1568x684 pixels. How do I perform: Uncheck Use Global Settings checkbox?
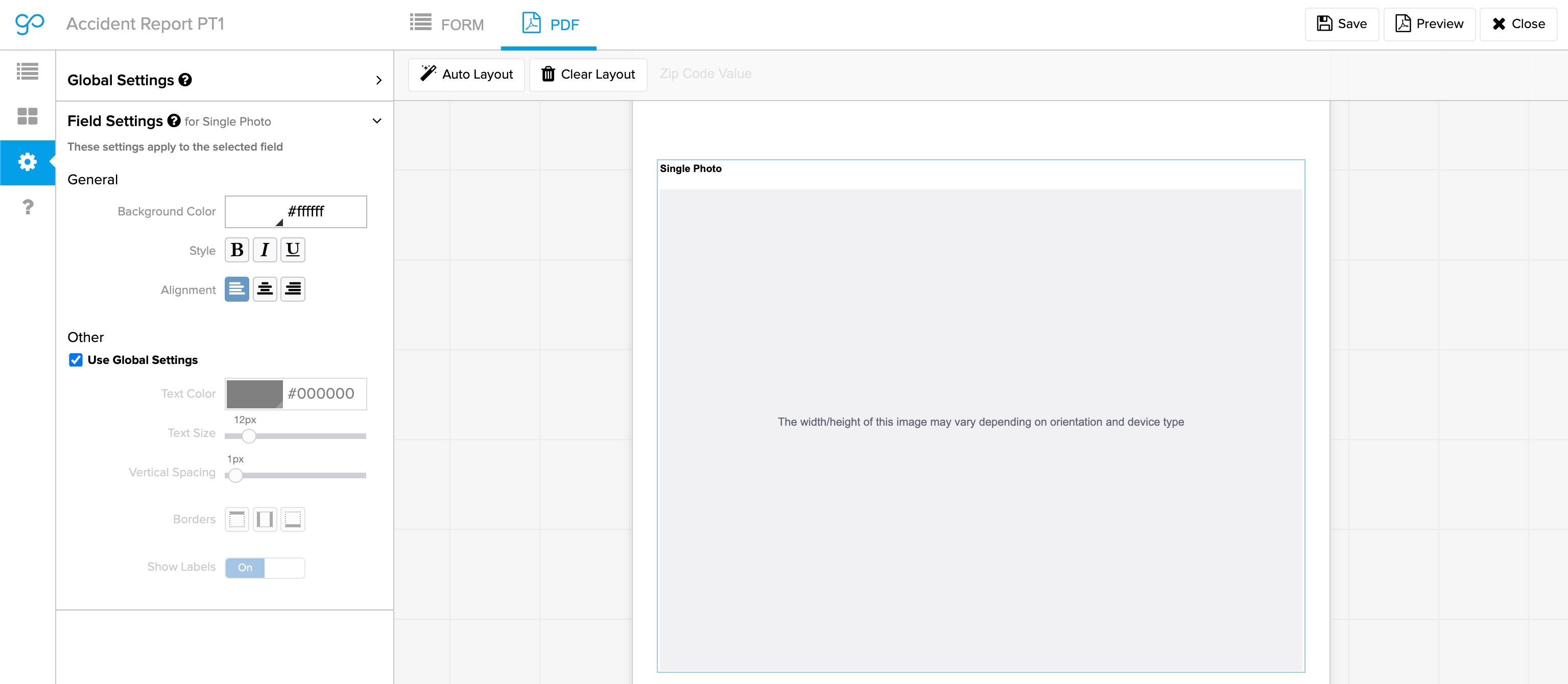pyautogui.click(x=76, y=360)
